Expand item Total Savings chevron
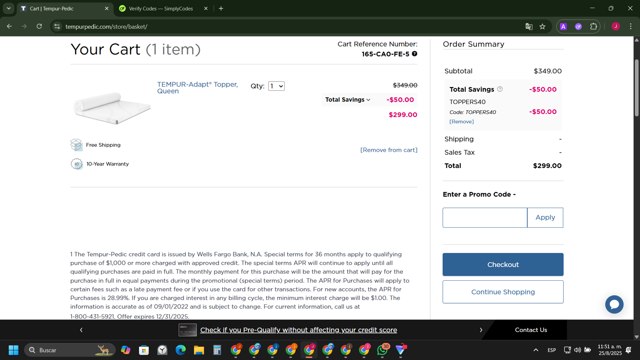This screenshot has width=640, height=360. pos(368,100)
